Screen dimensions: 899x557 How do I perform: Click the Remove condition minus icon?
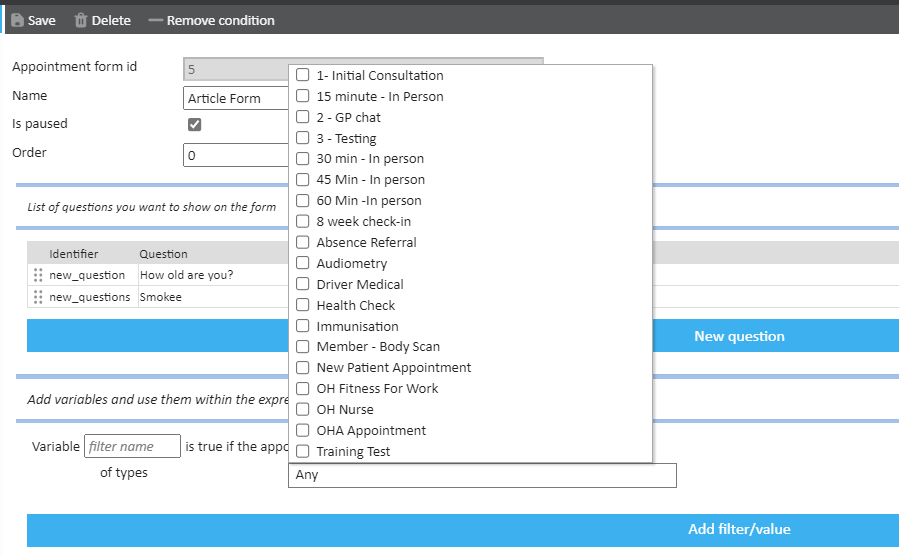click(x=155, y=20)
